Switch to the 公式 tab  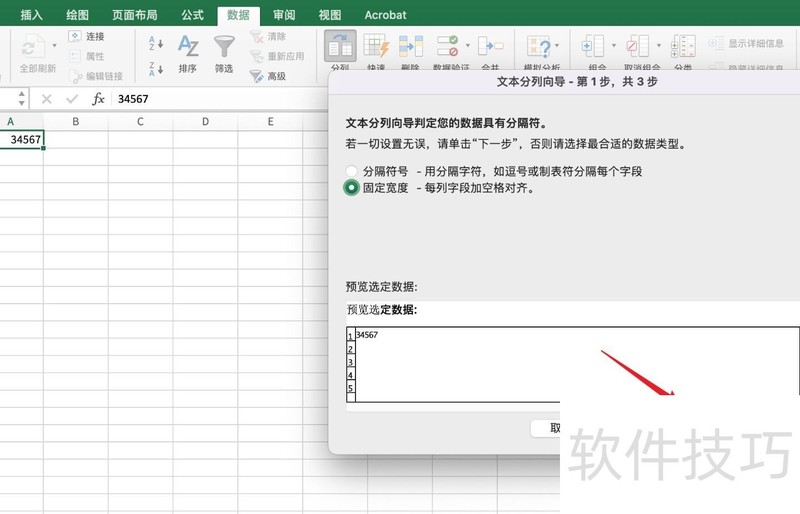coord(192,15)
